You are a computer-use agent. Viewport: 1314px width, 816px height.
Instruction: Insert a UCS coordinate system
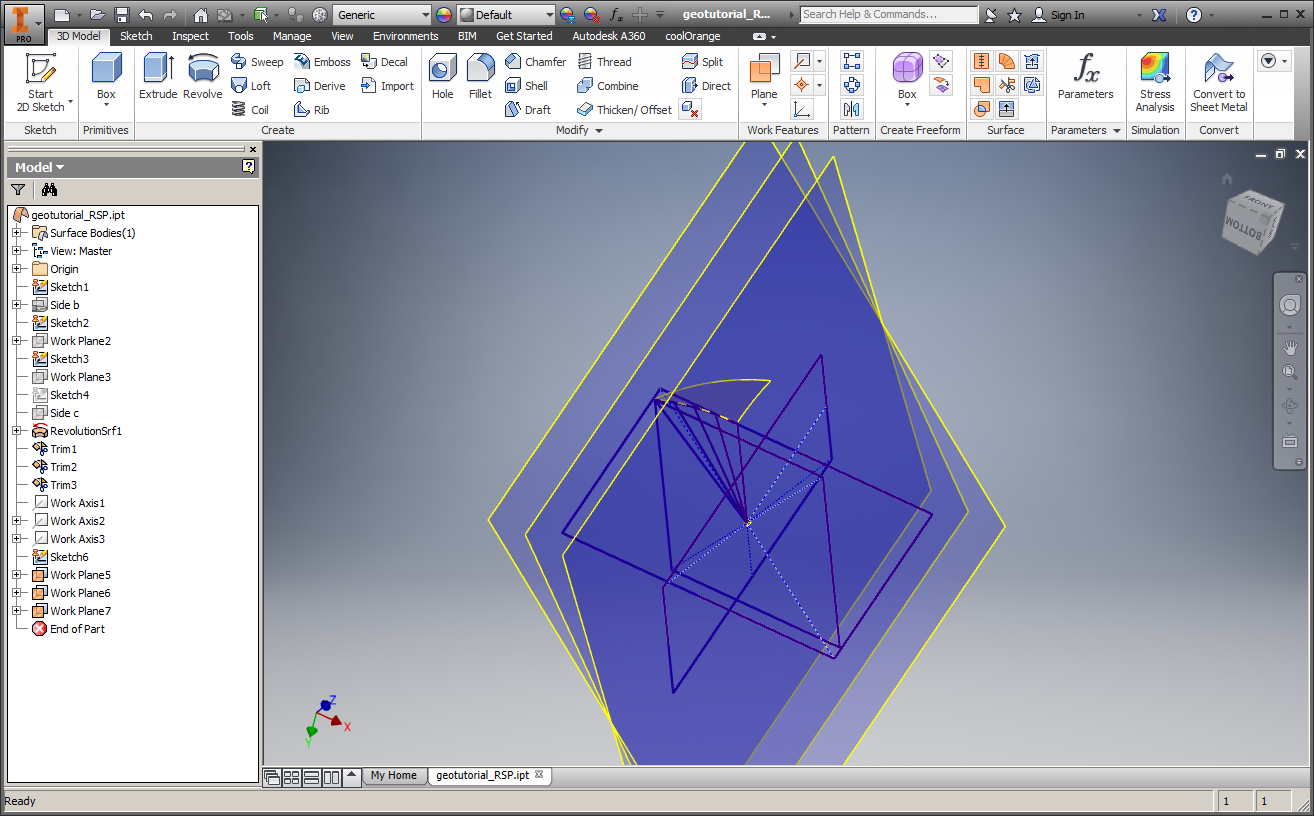tap(802, 110)
